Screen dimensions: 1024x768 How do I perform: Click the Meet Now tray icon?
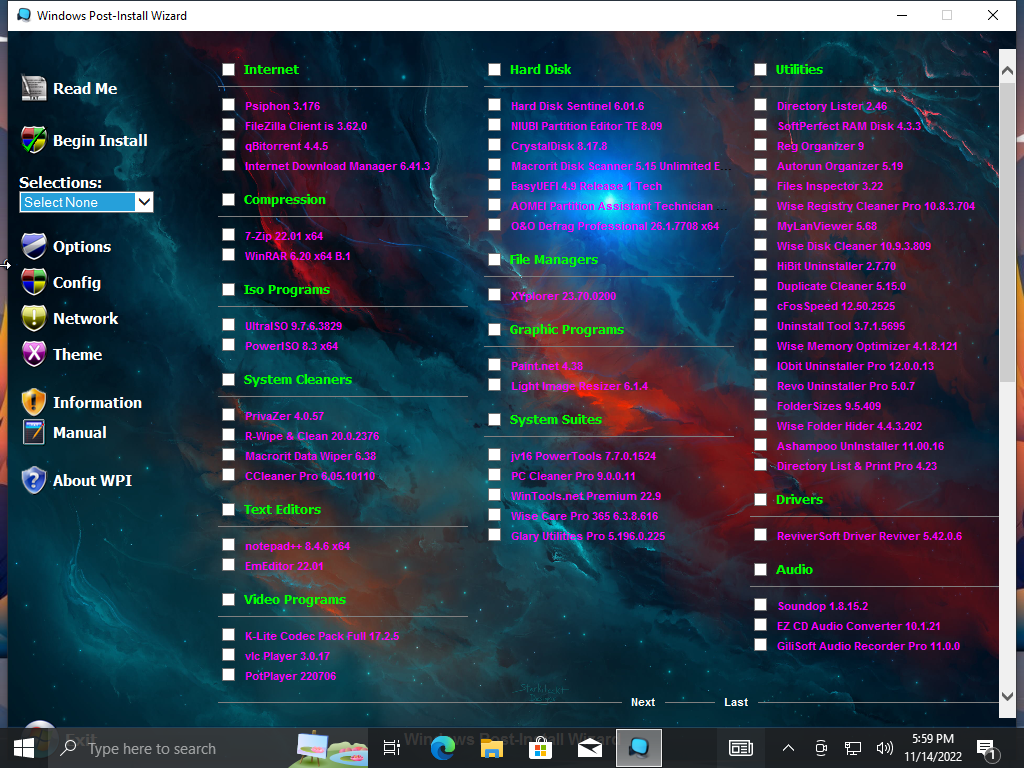pyautogui.click(x=821, y=748)
